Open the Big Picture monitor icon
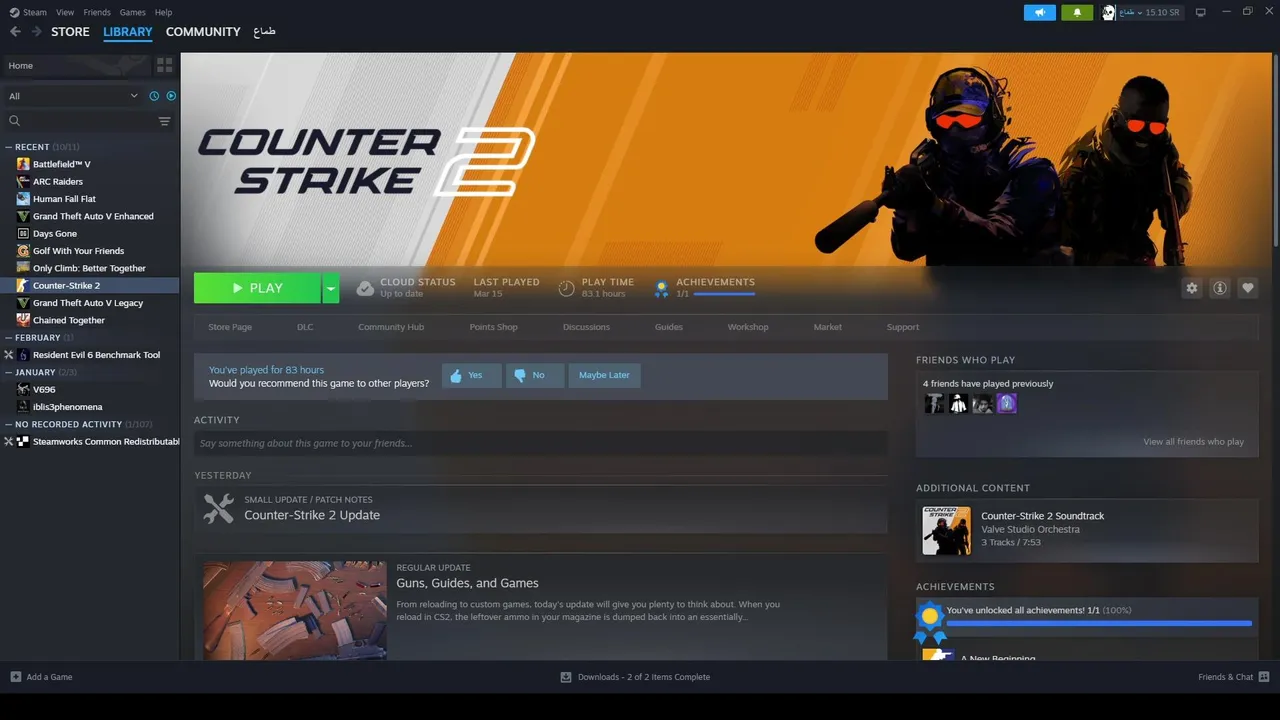1280x720 pixels. tap(1201, 12)
